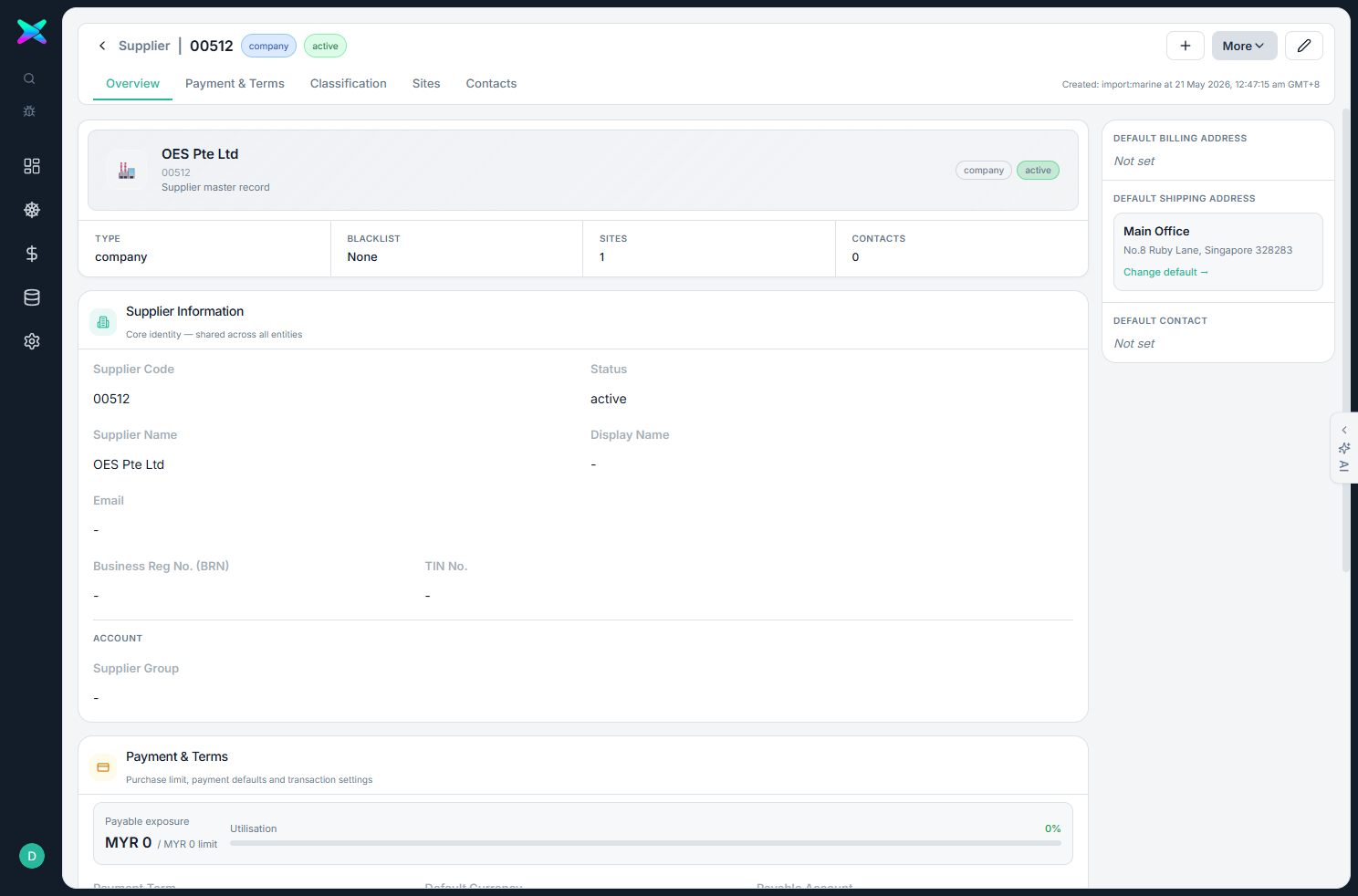The height and width of the screenshot is (896, 1358).
Task: Click the Status value active
Action: [x=608, y=399]
